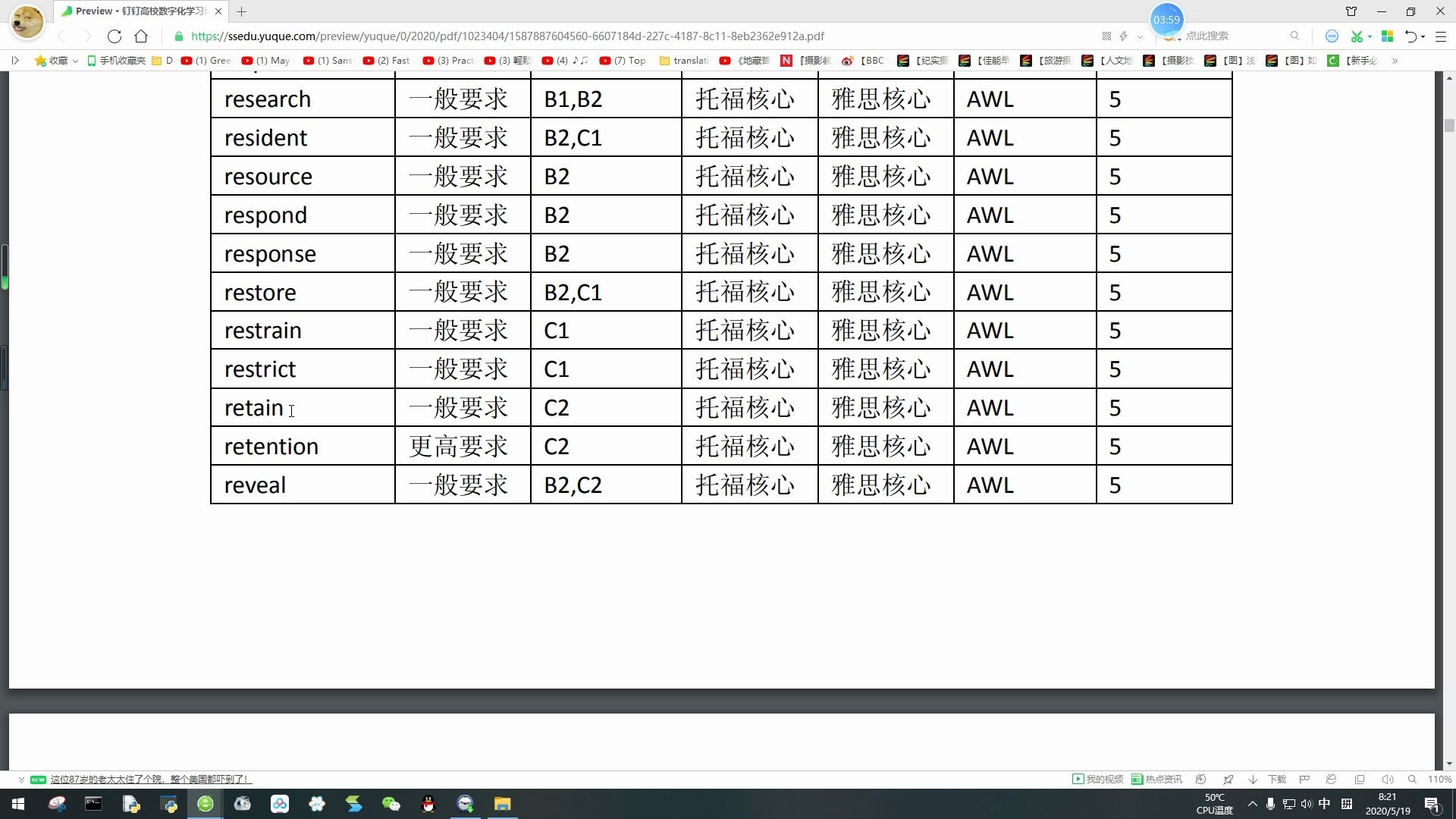Open the green scissors screenshot tool
This screenshot has width=1456, height=819.
1357,36
